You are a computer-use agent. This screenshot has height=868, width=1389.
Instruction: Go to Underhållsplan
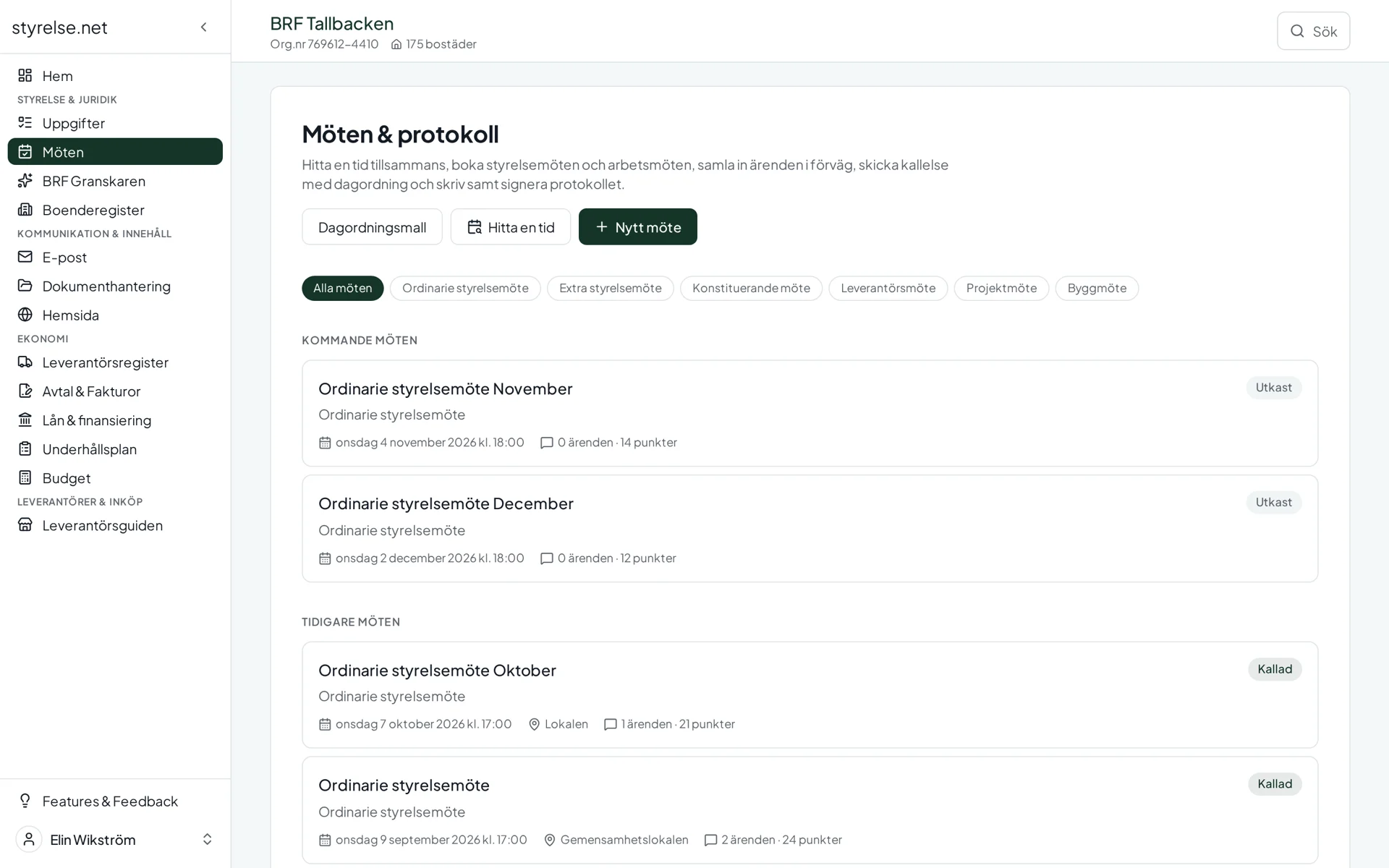pyautogui.click(x=115, y=448)
